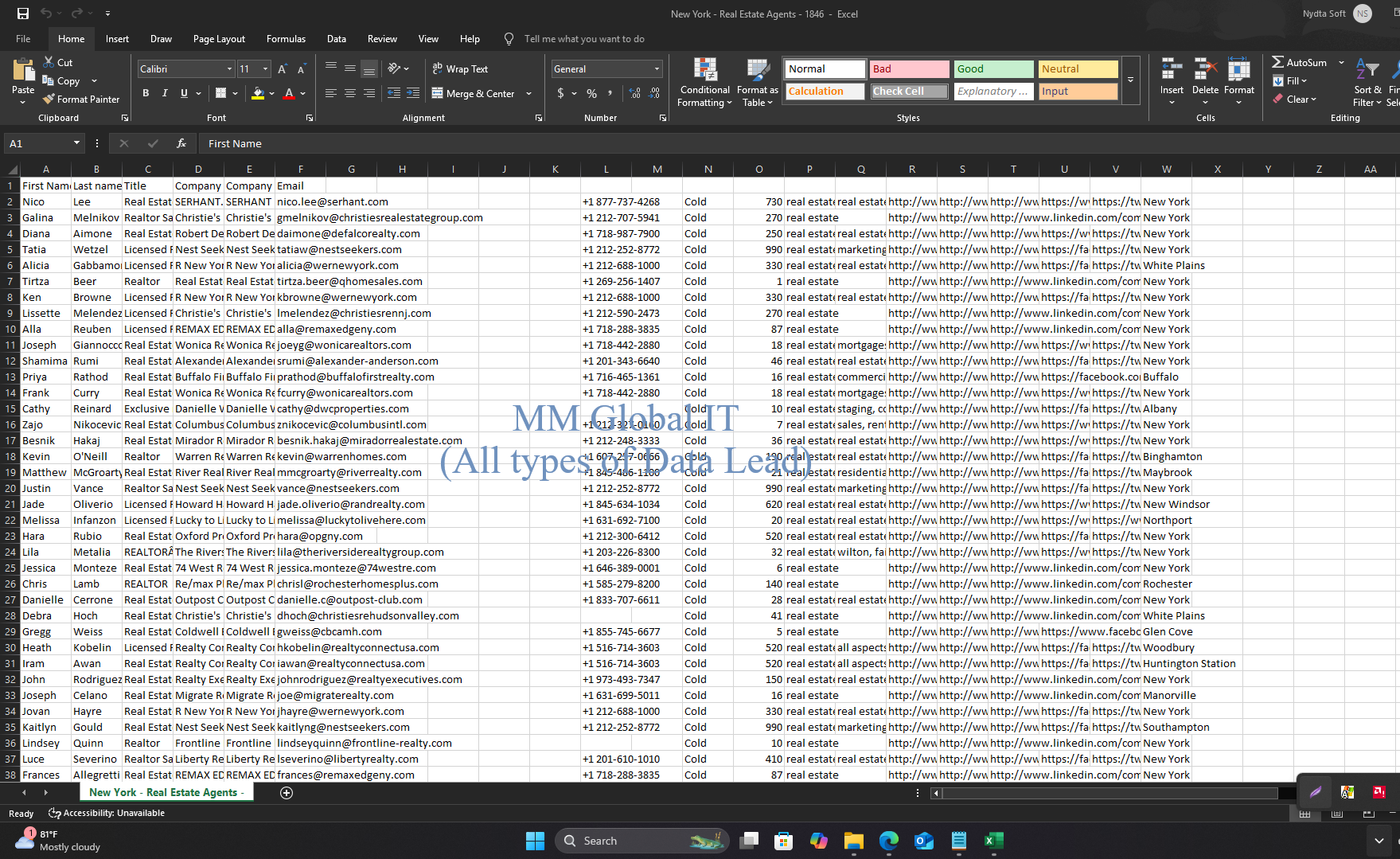
Task: Toggle Italic formatting
Action: tap(165, 93)
